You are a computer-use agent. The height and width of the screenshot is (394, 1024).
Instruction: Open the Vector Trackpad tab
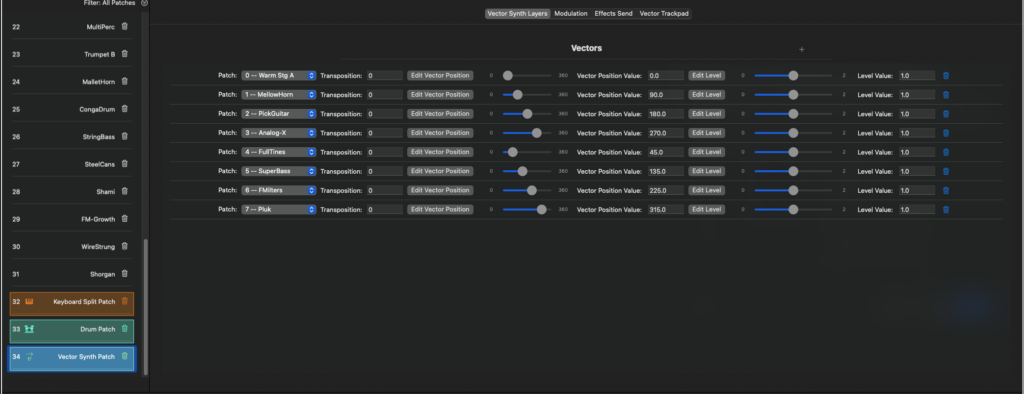tap(664, 14)
